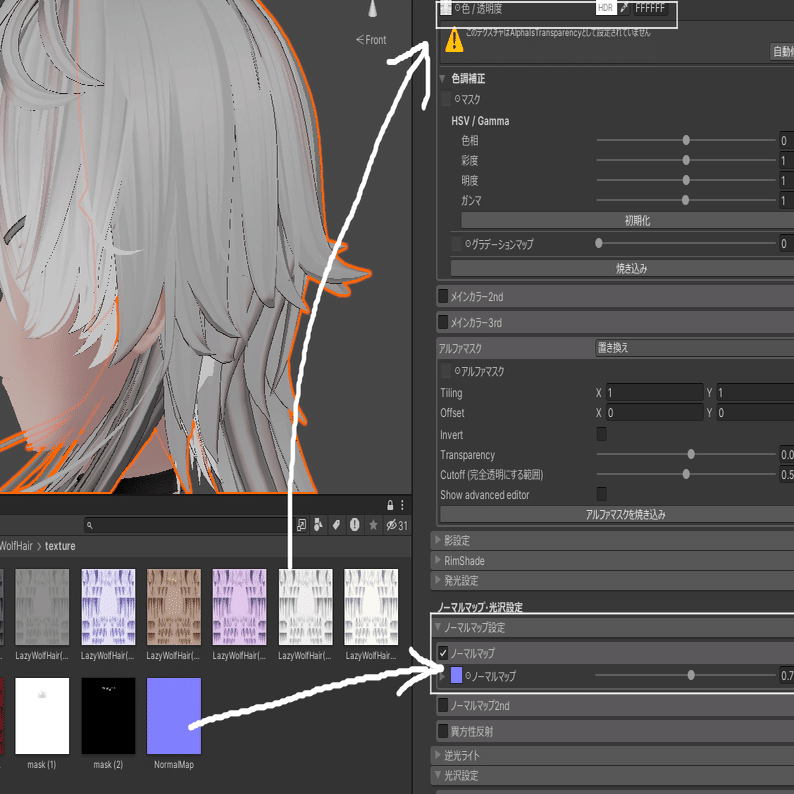Image resolution: width=794 pixels, height=794 pixels.
Task: Click the picker circle beside ○アルファマスク
Action: point(457,371)
